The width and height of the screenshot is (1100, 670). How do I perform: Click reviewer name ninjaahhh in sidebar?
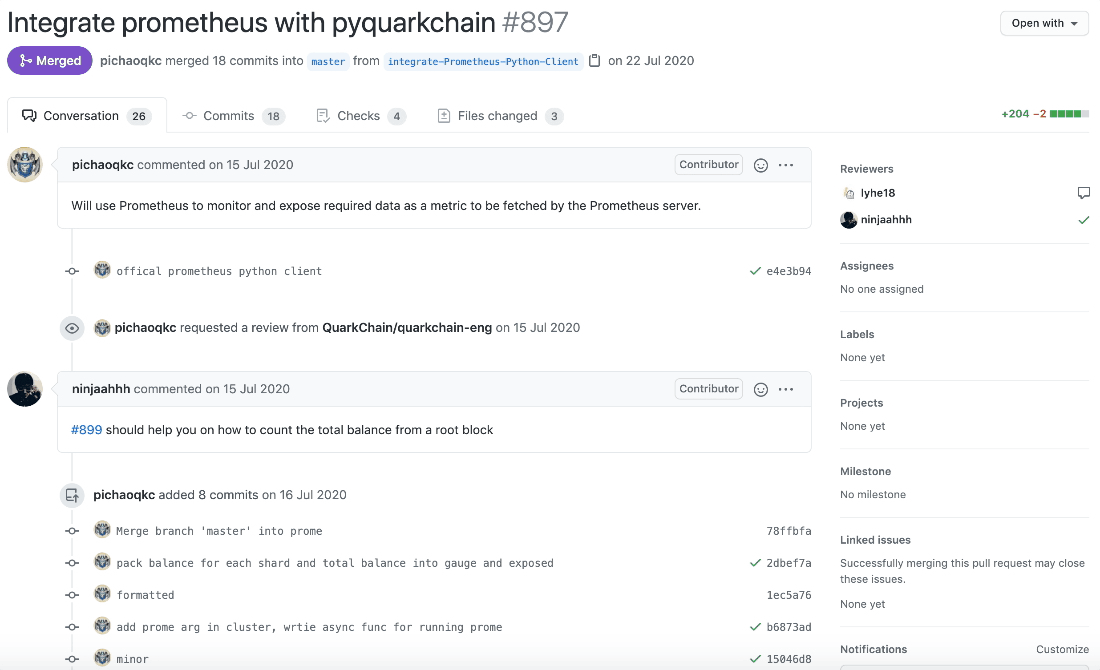tap(886, 220)
